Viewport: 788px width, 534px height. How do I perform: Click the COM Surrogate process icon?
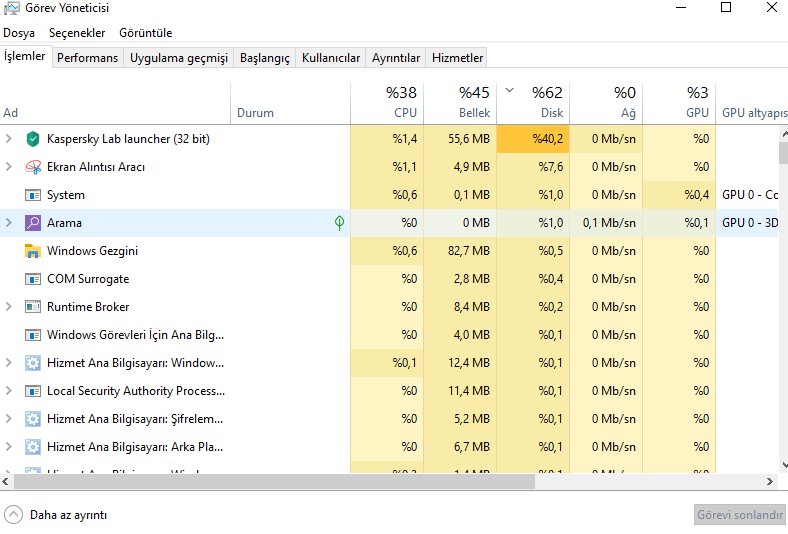tap(33, 279)
